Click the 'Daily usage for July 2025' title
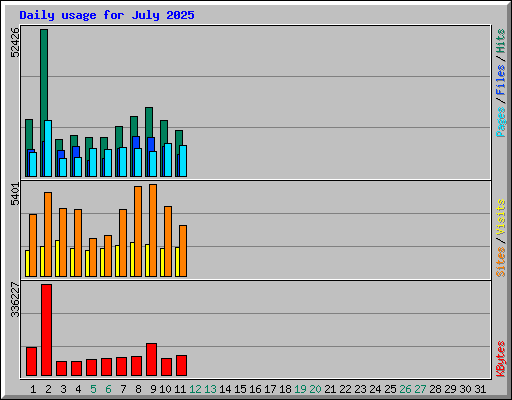 pyautogui.click(x=107, y=15)
